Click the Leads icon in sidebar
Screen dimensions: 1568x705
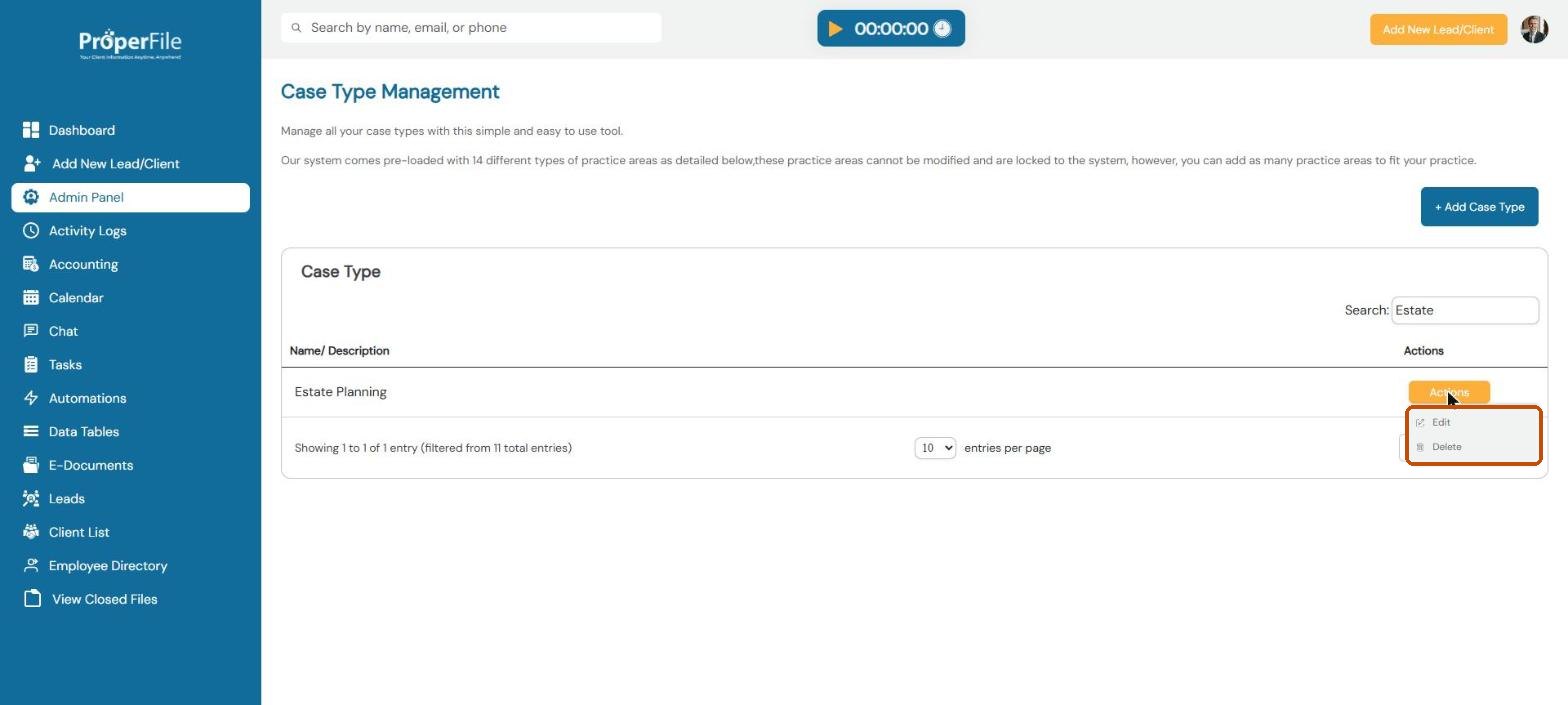click(x=31, y=499)
